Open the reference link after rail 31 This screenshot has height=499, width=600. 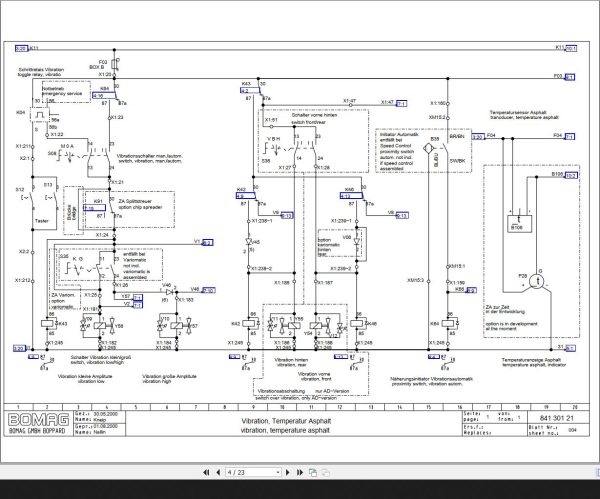[570, 348]
